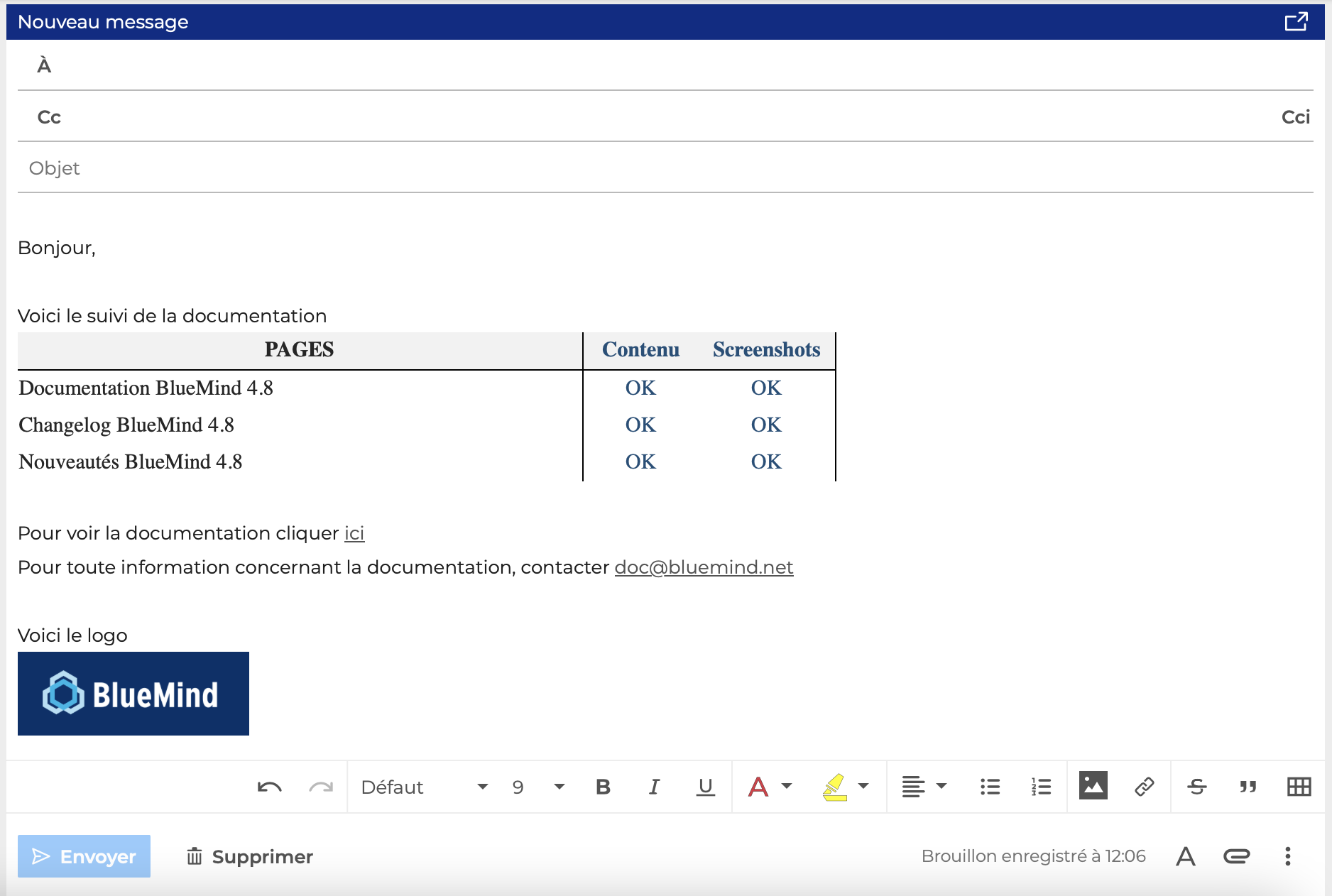Click the Screenshots OK cell in Nouveautés row

coord(766,461)
